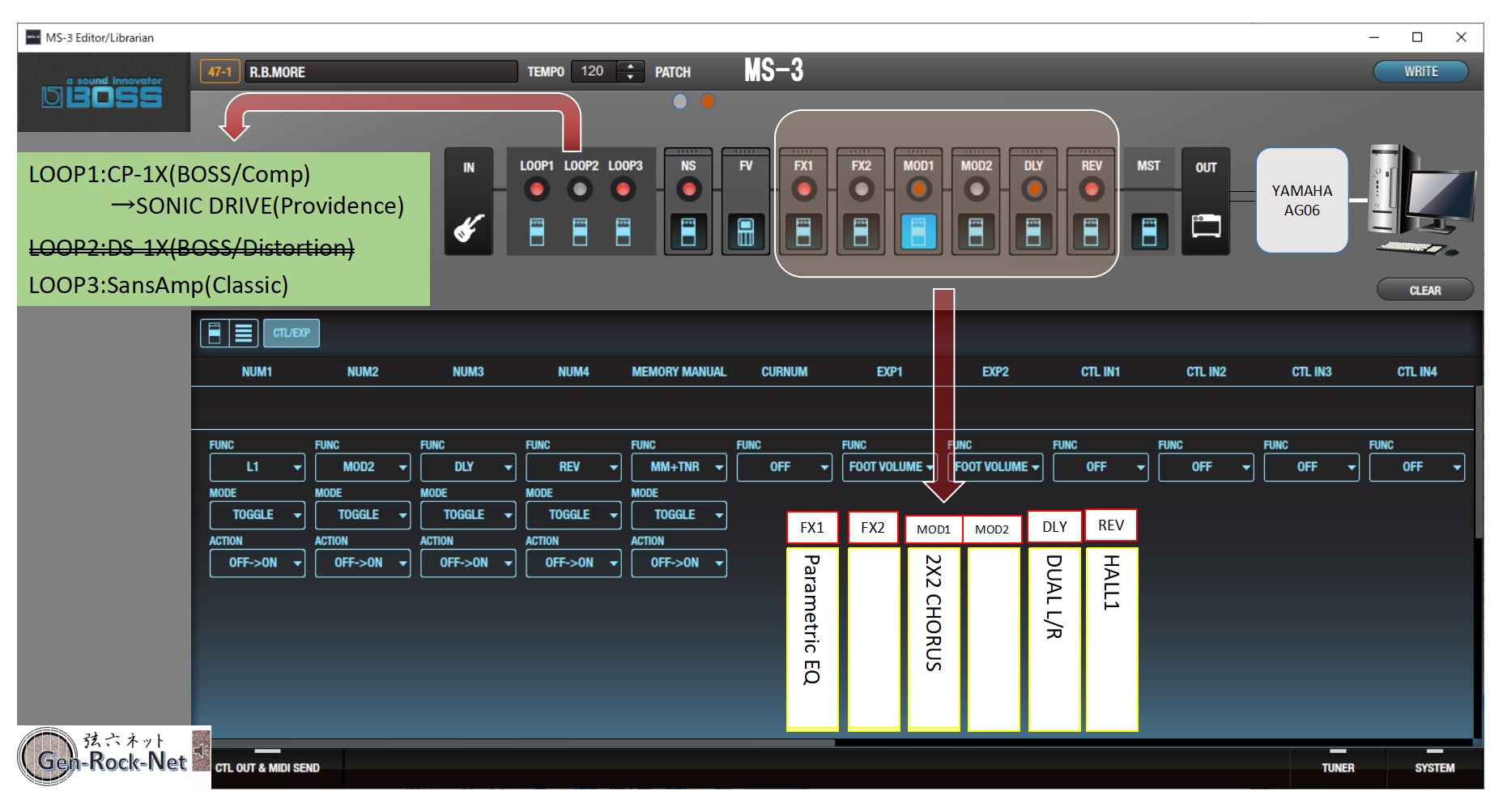Select the gray PATCH indicator dot
The image size is (1507, 812).
coord(680,101)
